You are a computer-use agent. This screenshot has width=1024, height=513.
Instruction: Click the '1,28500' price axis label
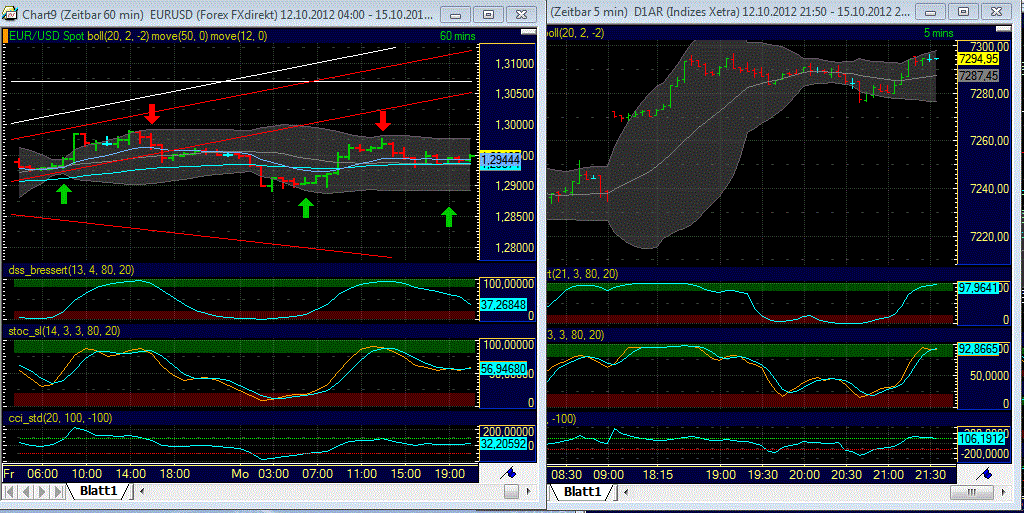pyautogui.click(x=515, y=217)
